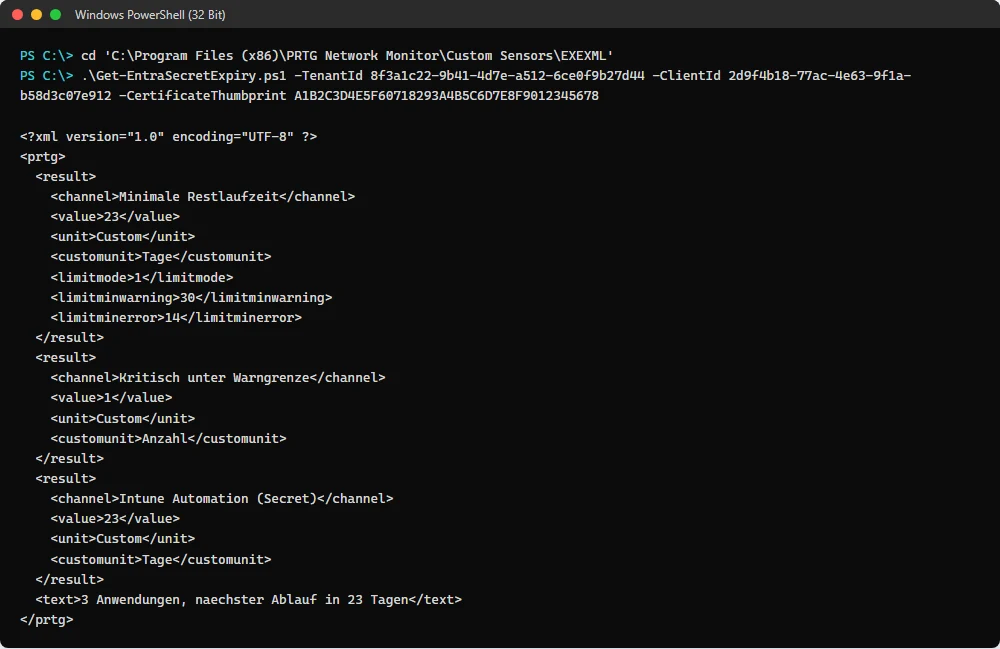Click the green maximize window dot
The width and height of the screenshot is (1000, 649).
click(55, 15)
